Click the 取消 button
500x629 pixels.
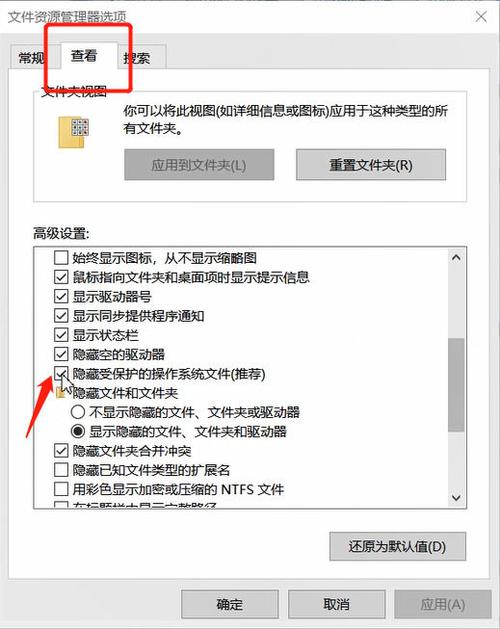[336, 604]
